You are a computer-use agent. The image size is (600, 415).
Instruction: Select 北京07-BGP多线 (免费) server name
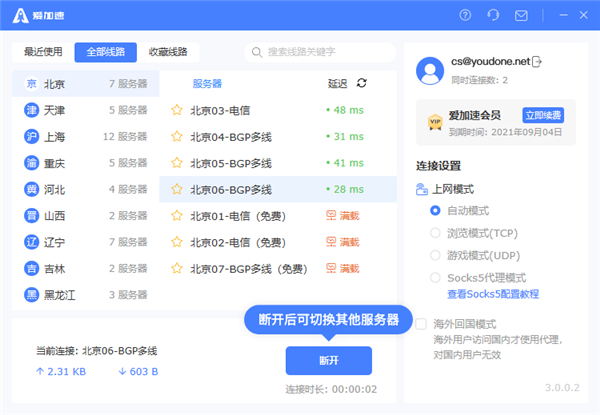249,269
